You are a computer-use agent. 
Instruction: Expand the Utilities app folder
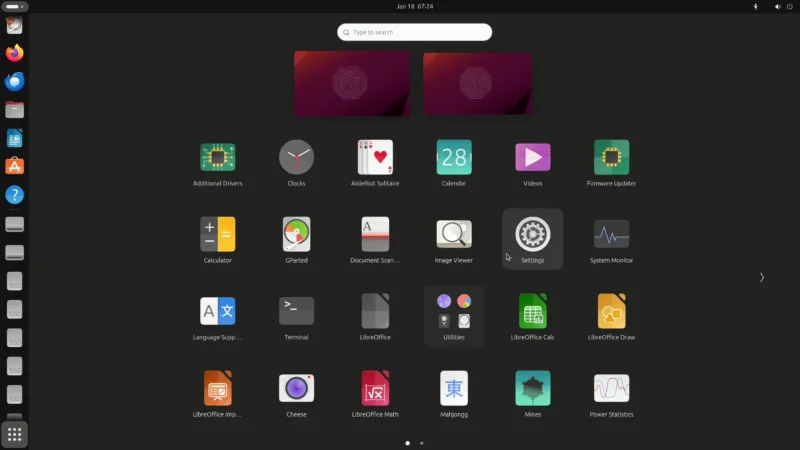[x=454, y=311]
